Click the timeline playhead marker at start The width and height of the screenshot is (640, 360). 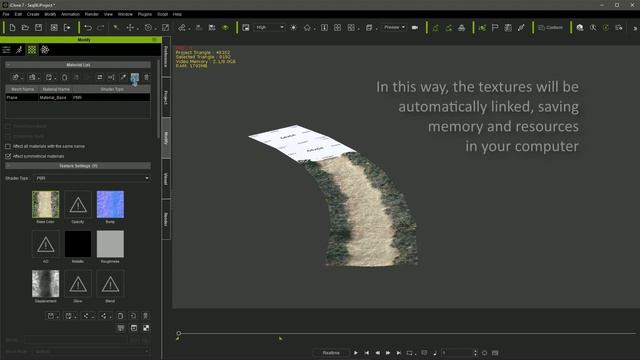coord(178,333)
